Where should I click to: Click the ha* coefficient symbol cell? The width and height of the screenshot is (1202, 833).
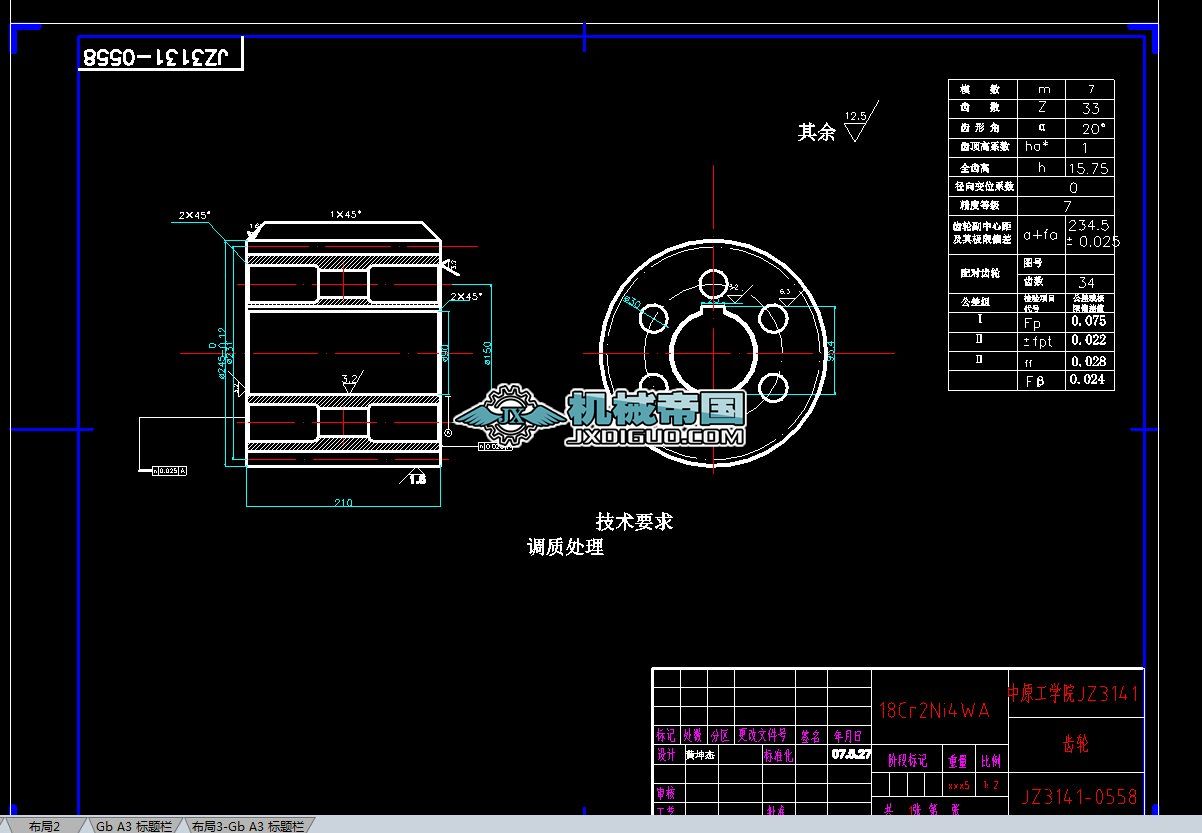[1042, 147]
